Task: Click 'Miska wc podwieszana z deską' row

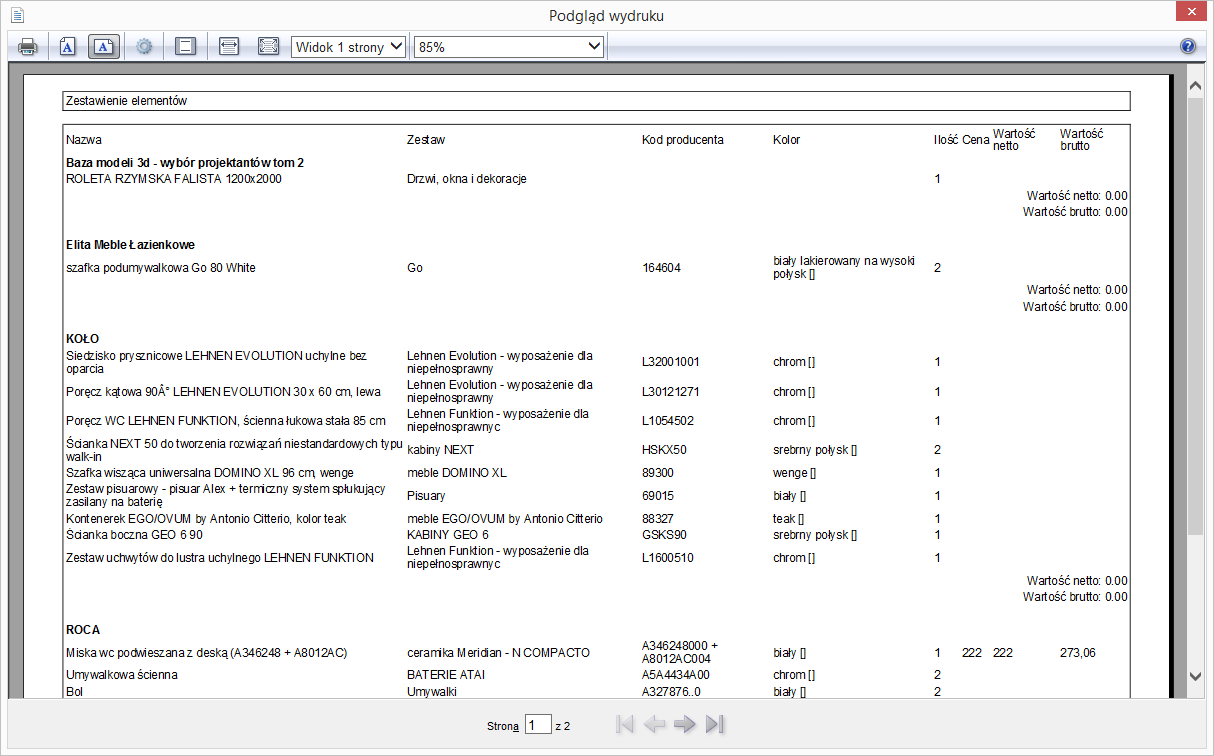Action: point(207,653)
